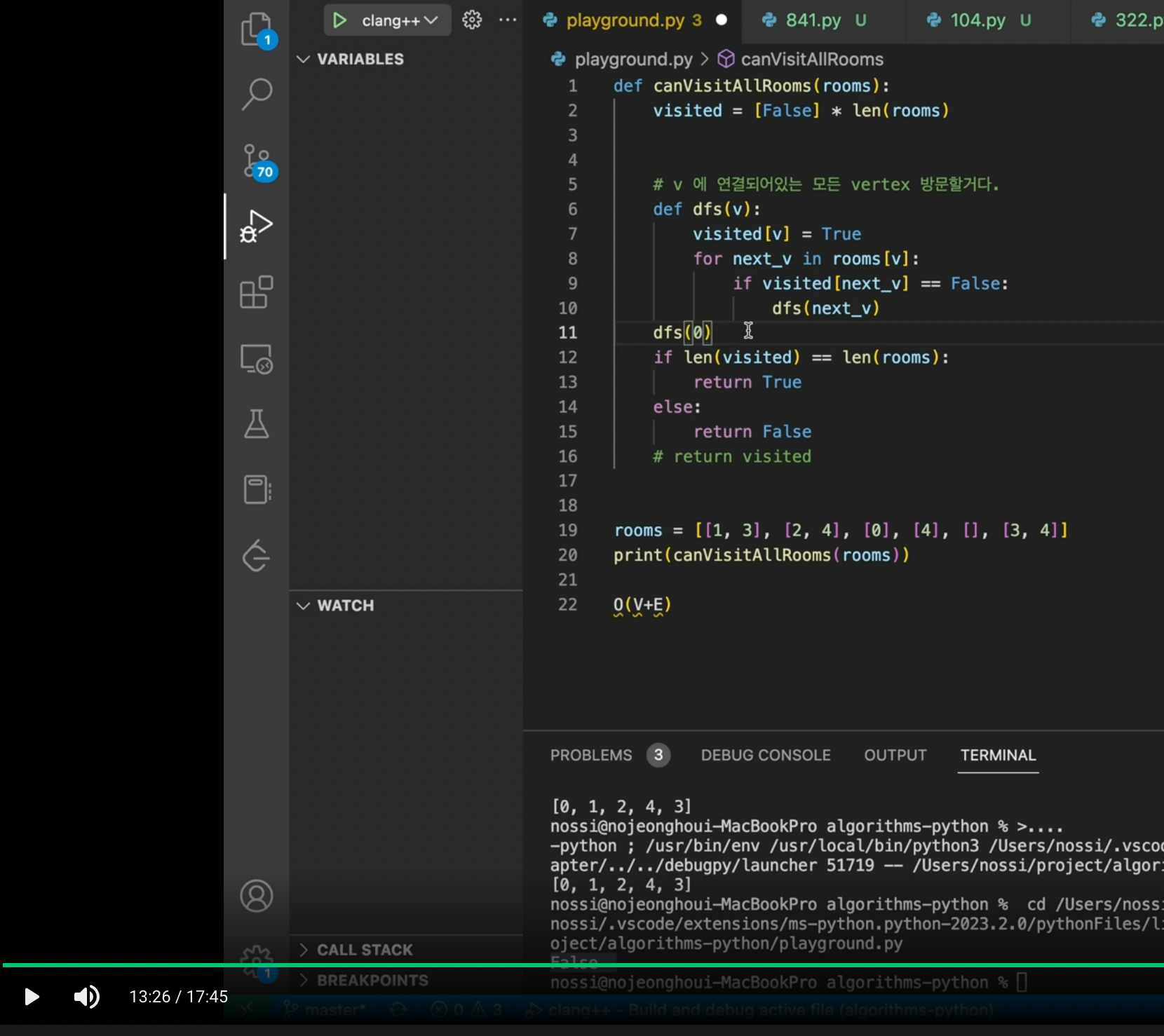Image resolution: width=1164 pixels, height=1036 pixels.
Task: Open the clang++ debug configuration dropdown
Action: point(400,20)
